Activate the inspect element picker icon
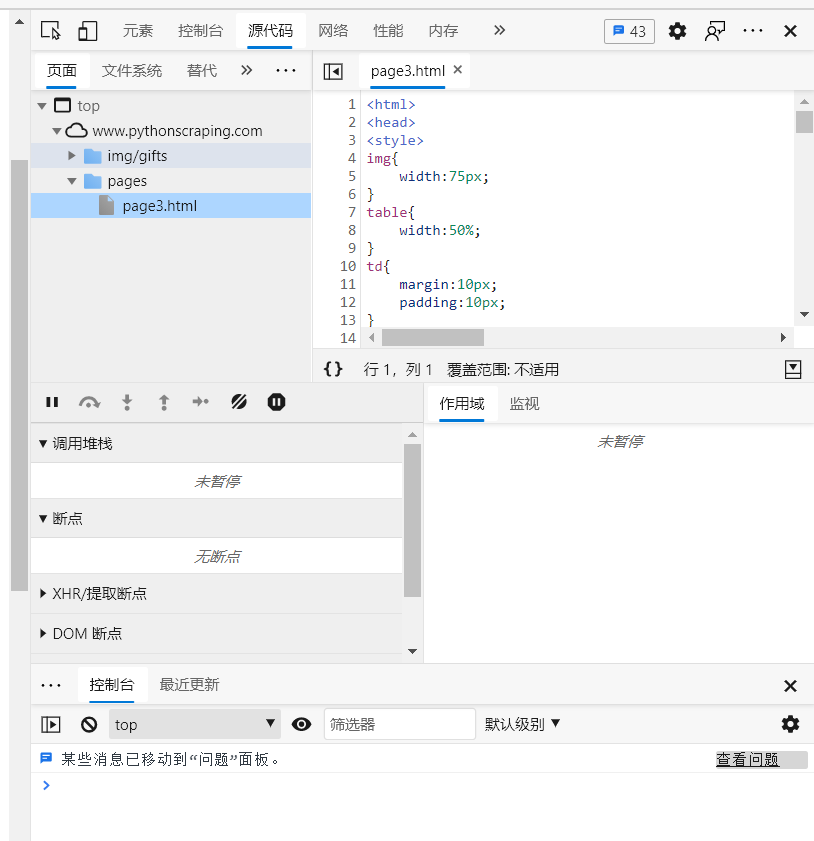This screenshot has height=841, width=814. coord(51,31)
